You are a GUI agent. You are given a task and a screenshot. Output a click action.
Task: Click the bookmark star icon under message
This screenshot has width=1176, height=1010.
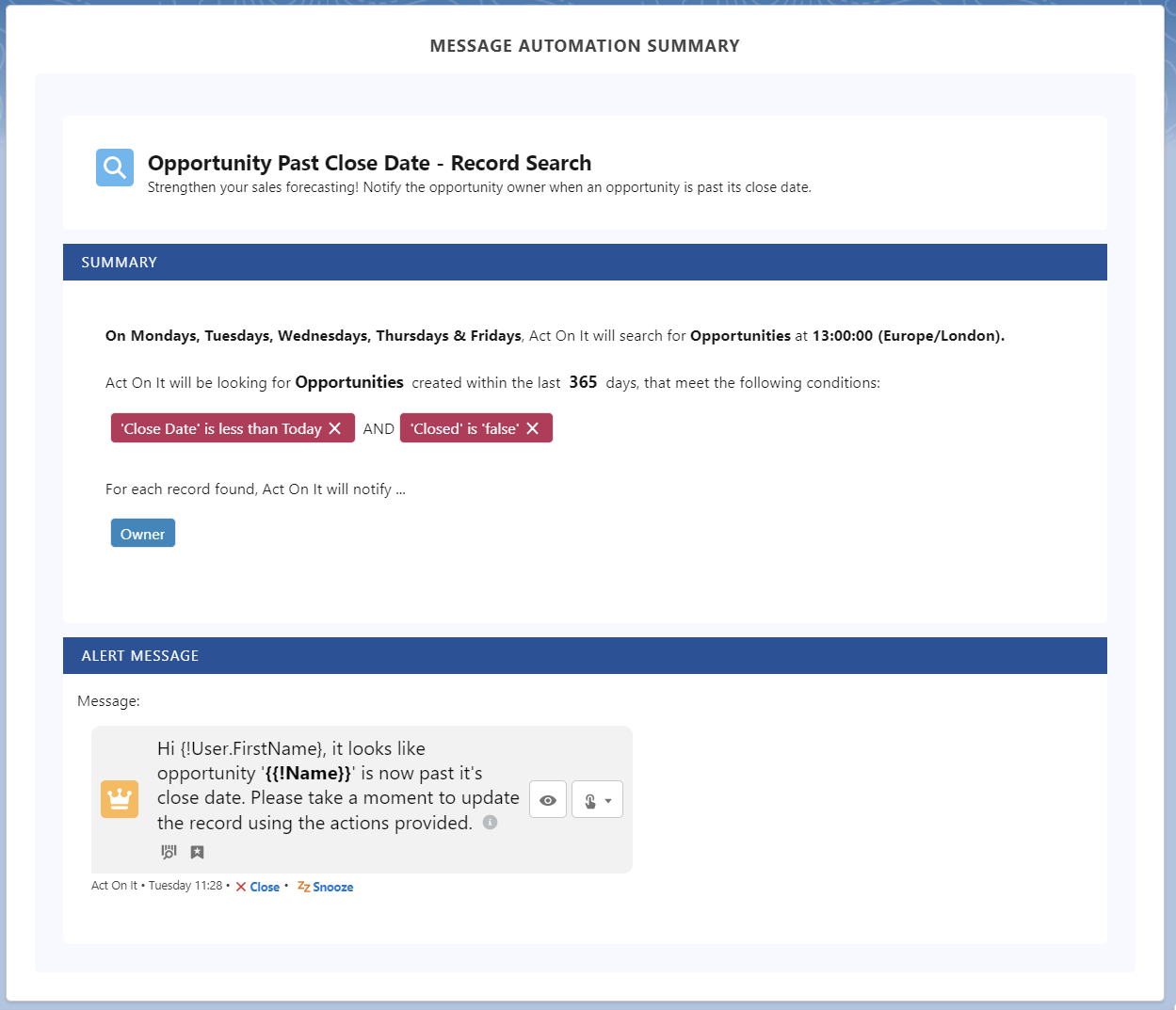point(197,852)
